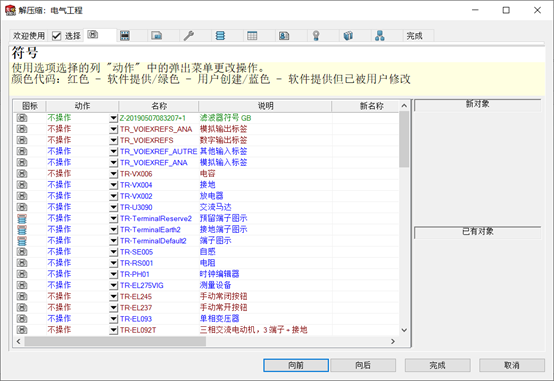Sort by the 动作 column header

tap(82, 106)
